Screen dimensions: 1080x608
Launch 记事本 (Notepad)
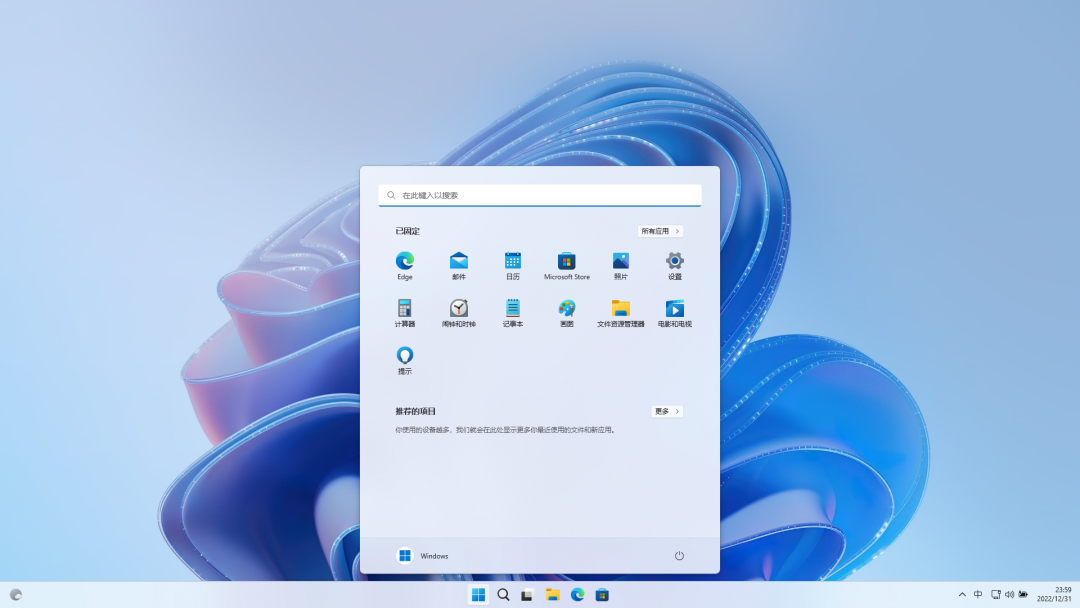512,312
